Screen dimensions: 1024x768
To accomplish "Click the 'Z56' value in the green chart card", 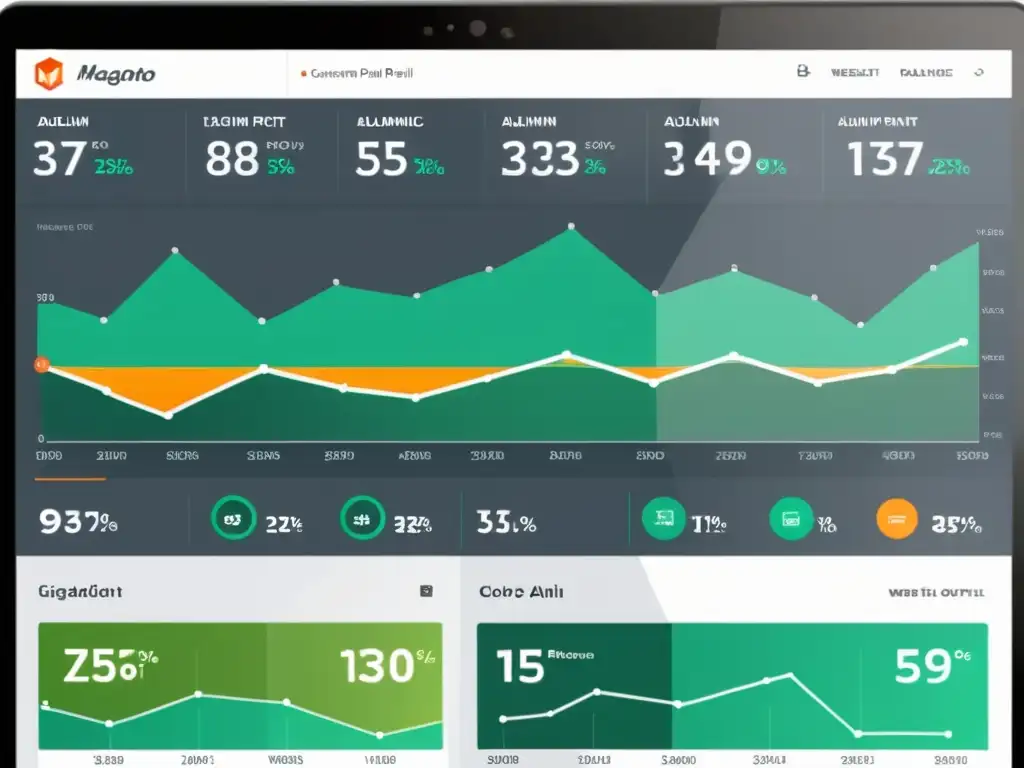I will pos(103,666).
